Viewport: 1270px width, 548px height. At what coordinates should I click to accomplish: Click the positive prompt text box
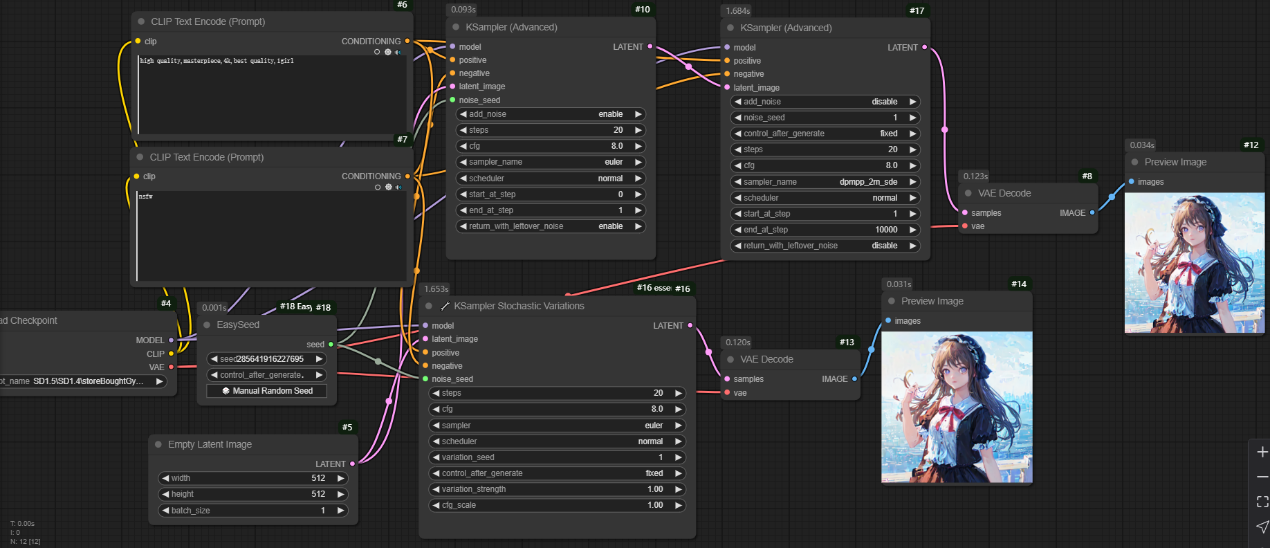point(272,95)
